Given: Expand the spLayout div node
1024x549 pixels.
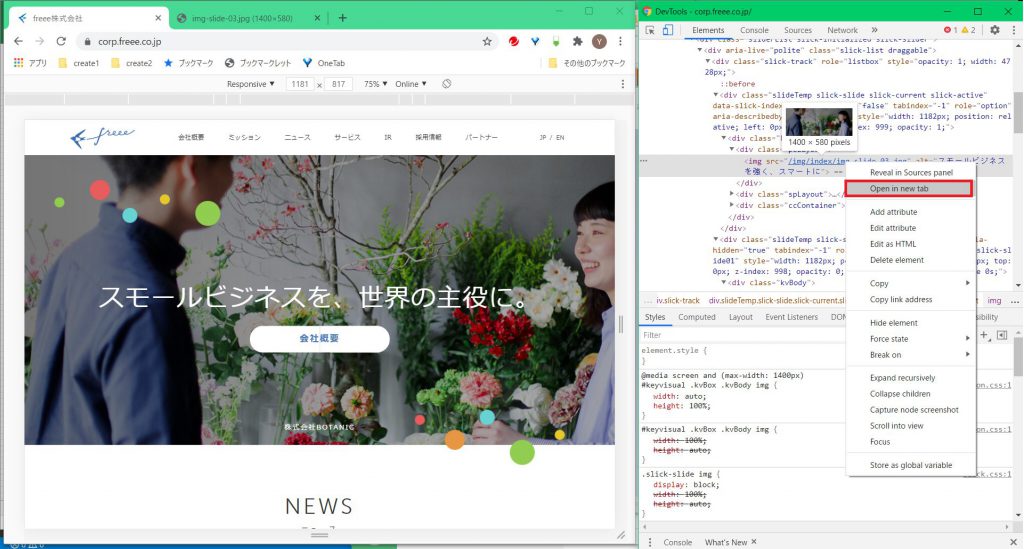Looking at the screenshot, I should pyautogui.click(x=731, y=194).
